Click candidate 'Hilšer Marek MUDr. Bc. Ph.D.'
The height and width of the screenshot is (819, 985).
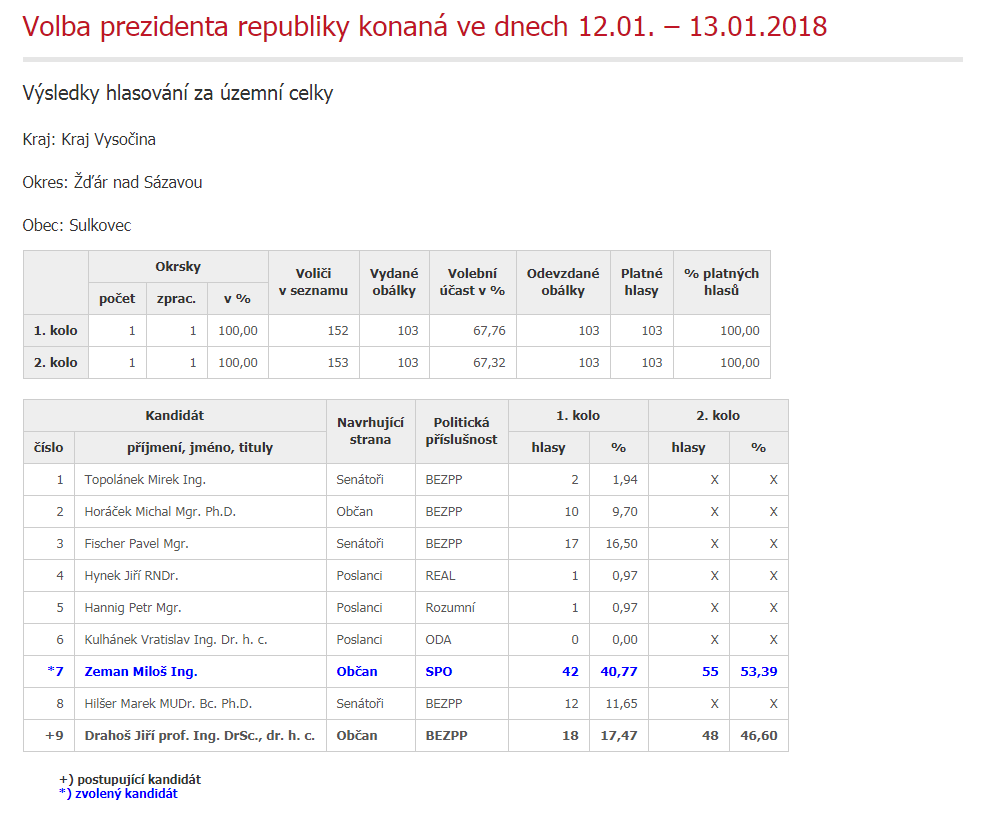(168, 703)
